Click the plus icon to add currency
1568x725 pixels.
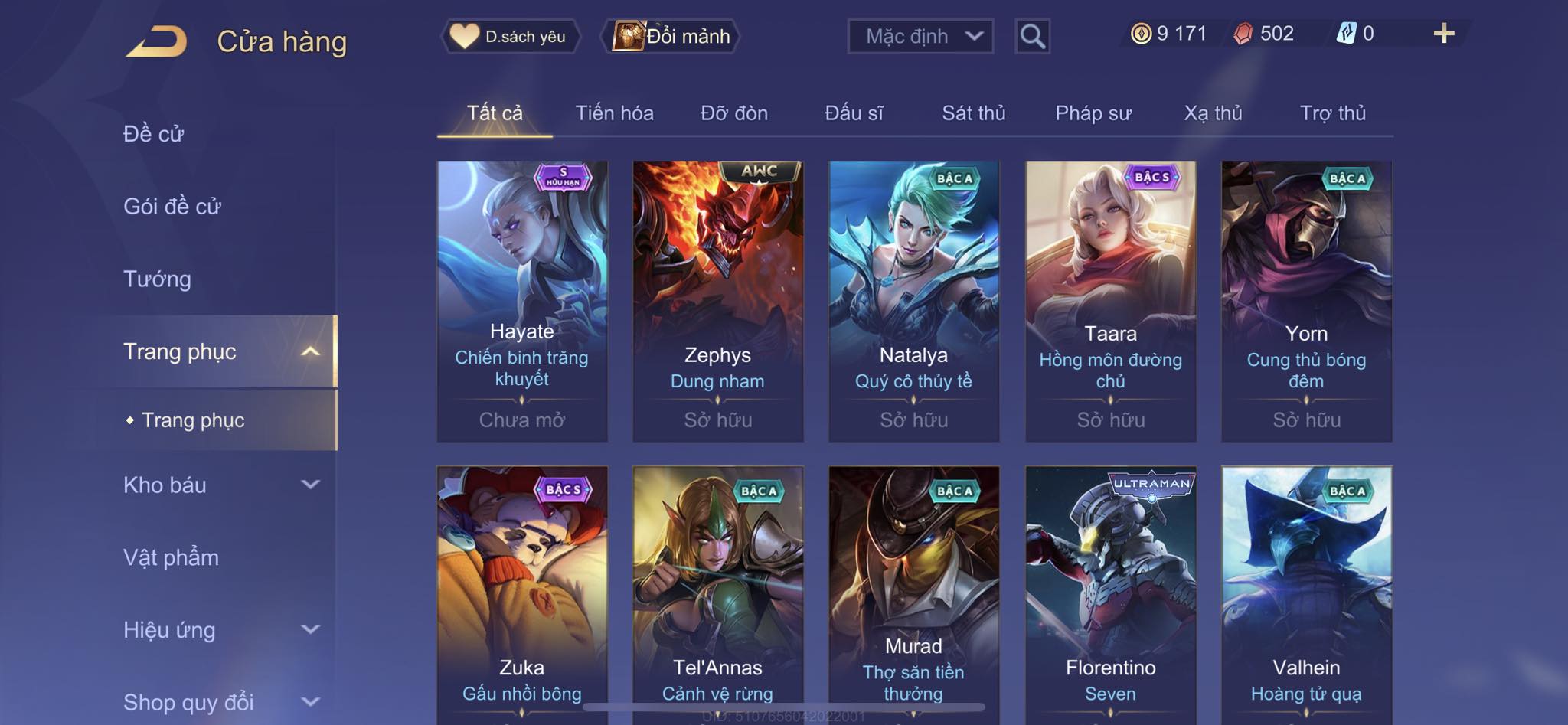1443,33
